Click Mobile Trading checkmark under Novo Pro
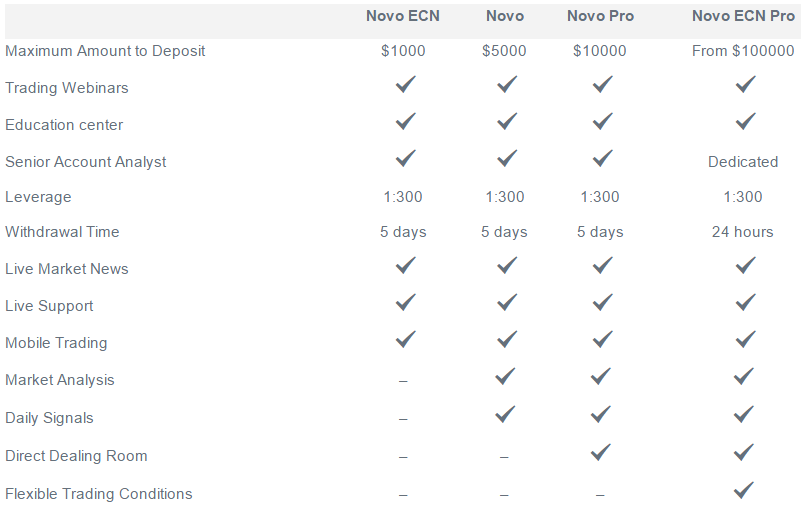This screenshot has height=514, width=801. click(602, 340)
